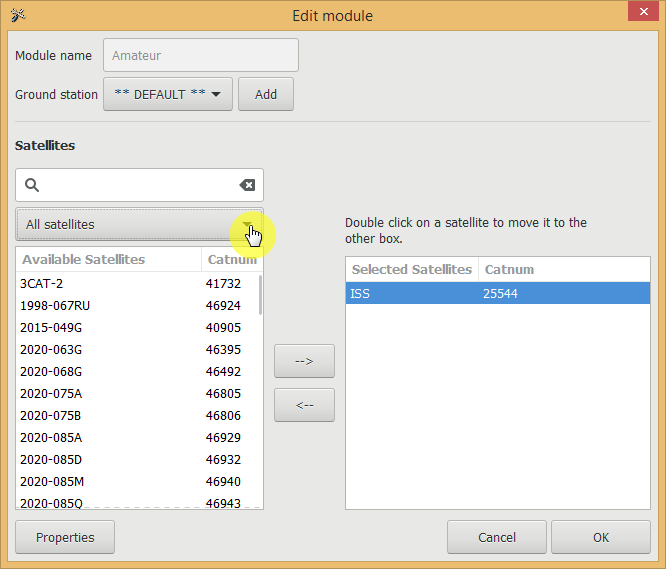Screen dimensions: 666x569
Task: Open the All satellites group dropdown
Action: (139, 225)
